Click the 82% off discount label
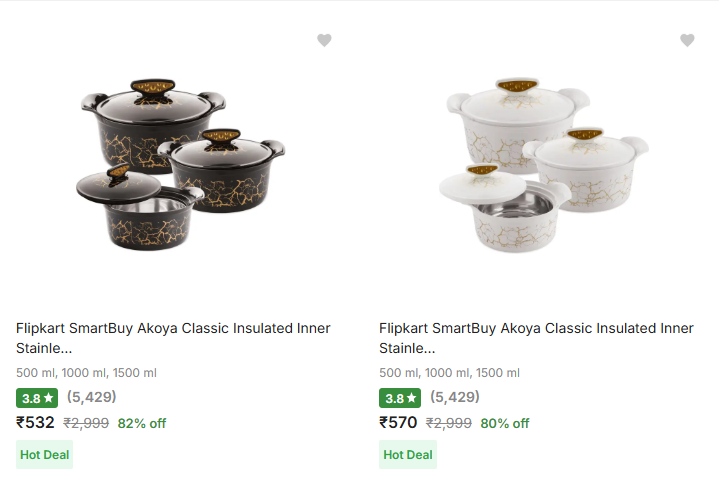Screen dimensions: 719x477 click(142, 423)
